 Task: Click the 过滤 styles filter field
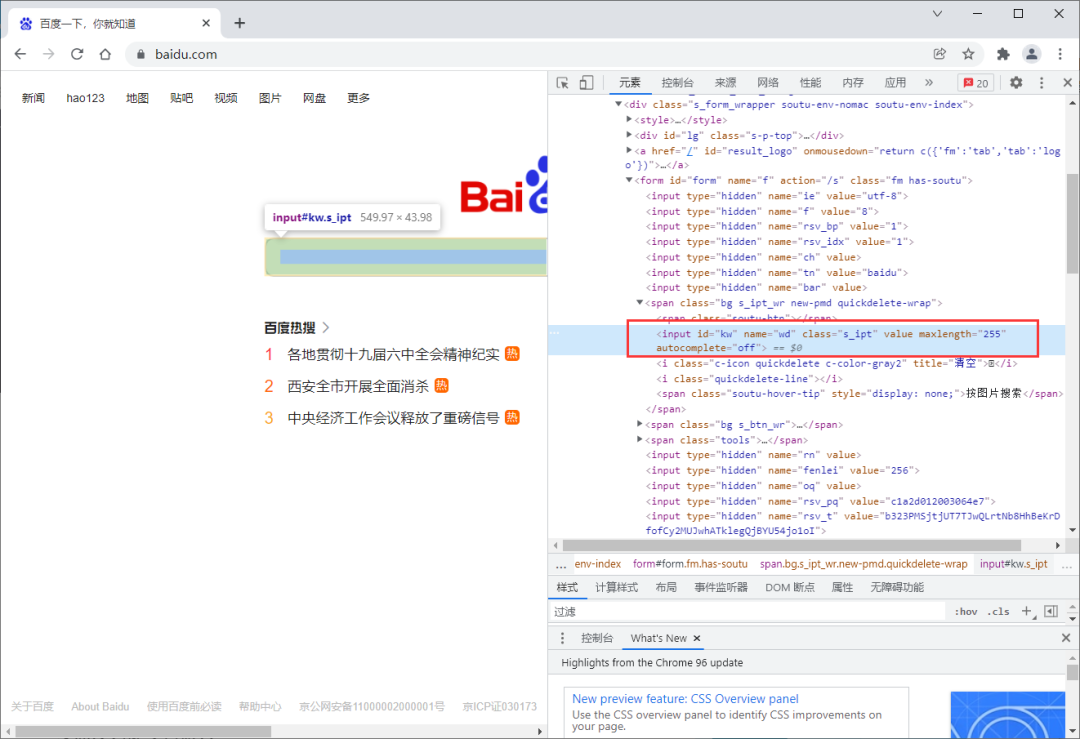point(747,612)
